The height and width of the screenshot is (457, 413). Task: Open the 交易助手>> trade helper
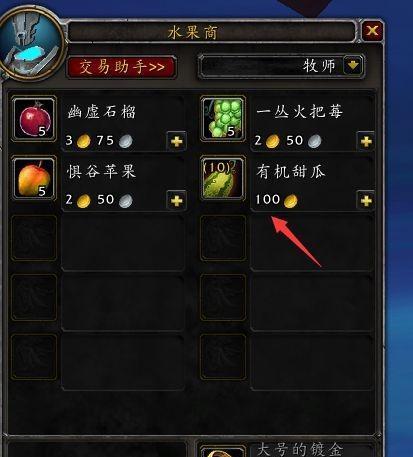click(122, 67)
